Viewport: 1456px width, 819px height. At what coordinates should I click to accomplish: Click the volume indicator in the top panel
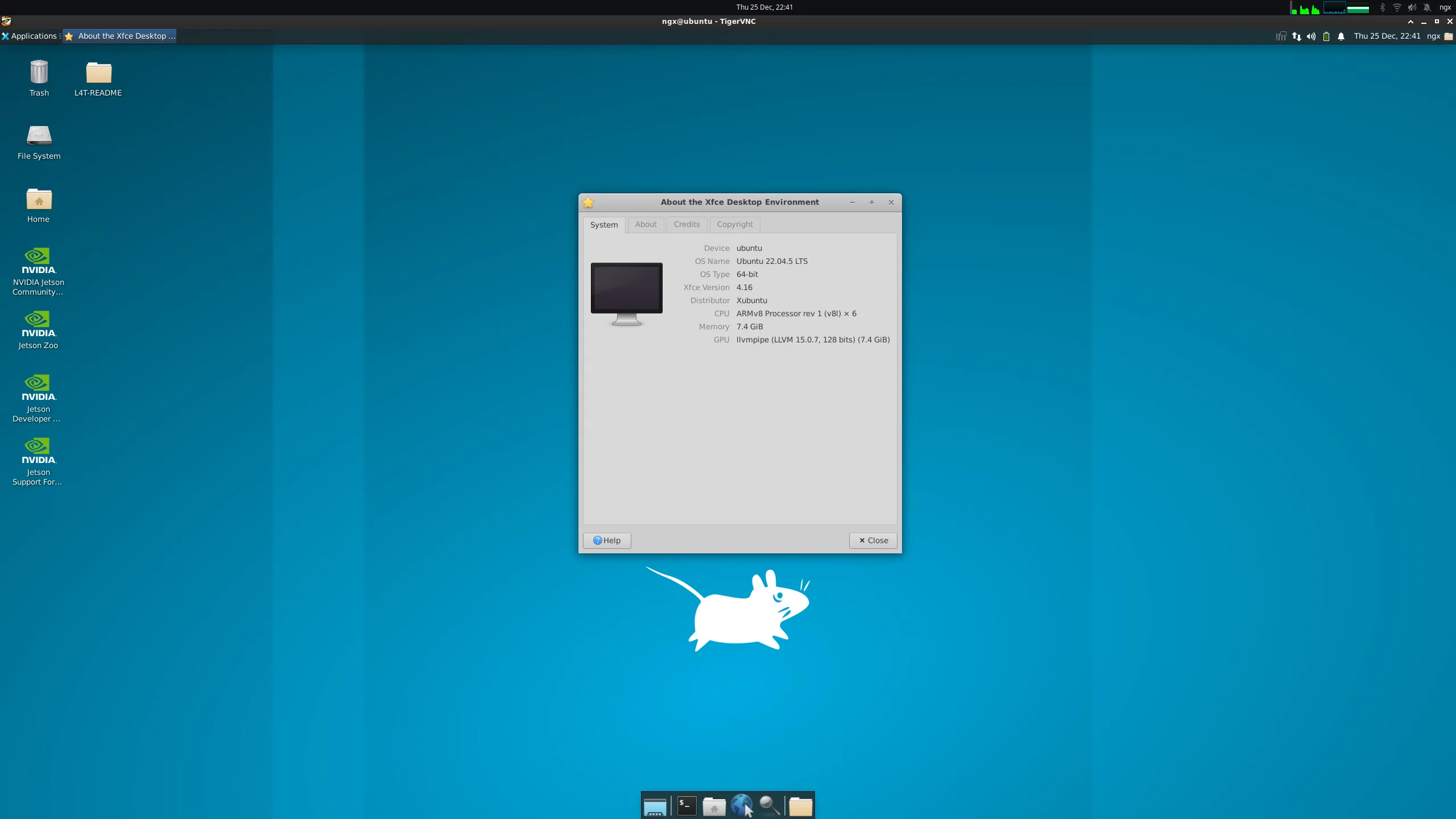(x=1310, y=36)
